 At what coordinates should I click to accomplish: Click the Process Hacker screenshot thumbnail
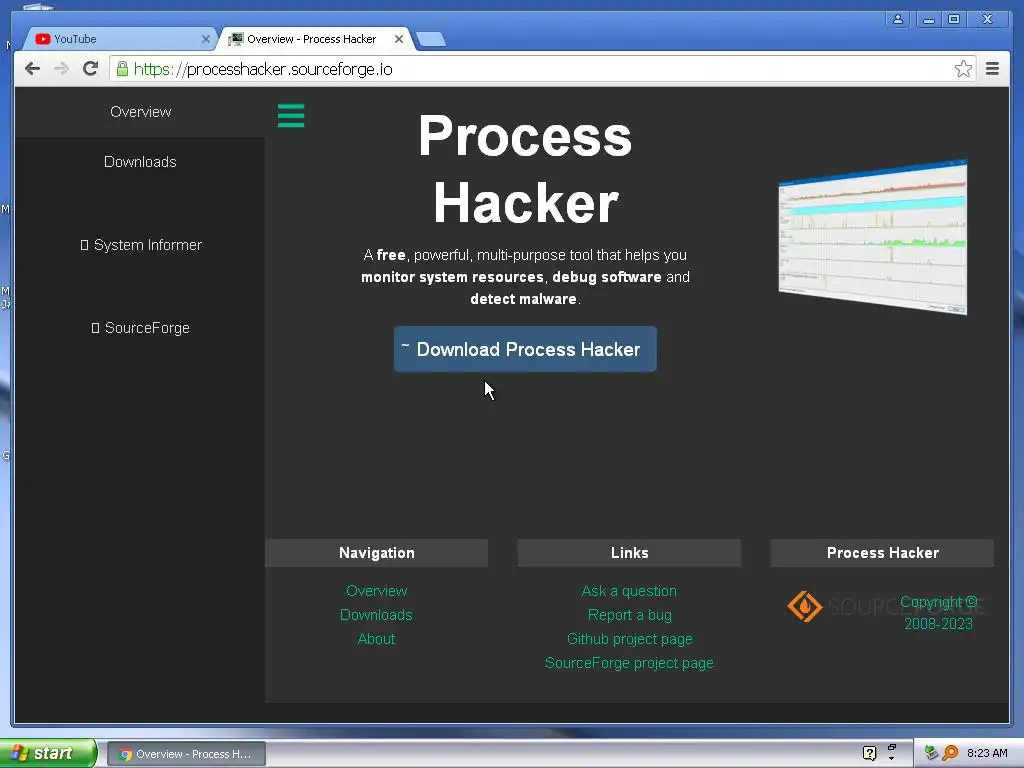pos(873,236)
